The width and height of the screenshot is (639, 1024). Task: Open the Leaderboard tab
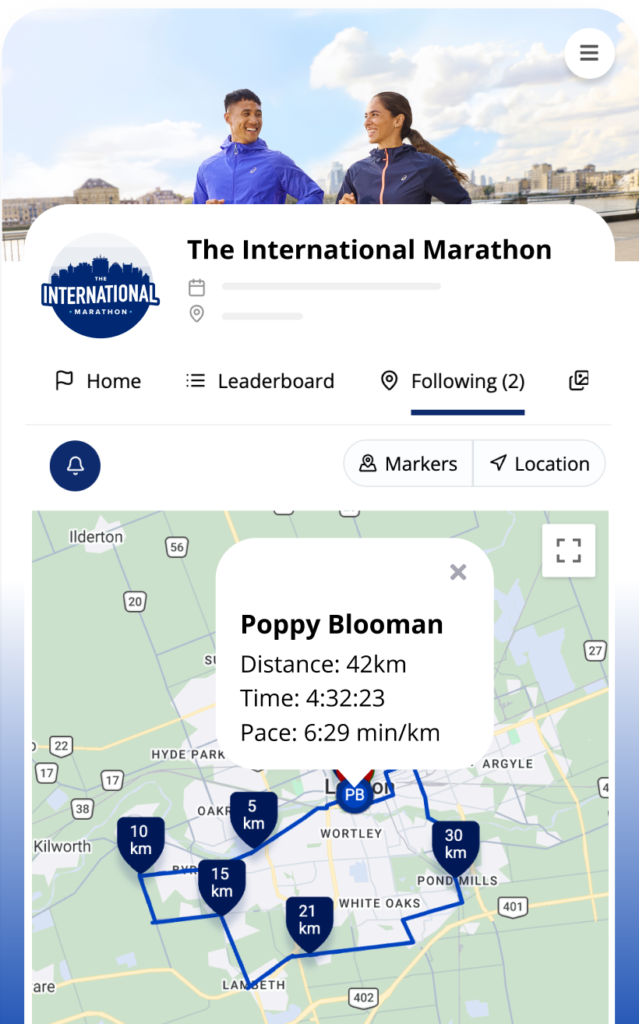[x=260, y=381]
